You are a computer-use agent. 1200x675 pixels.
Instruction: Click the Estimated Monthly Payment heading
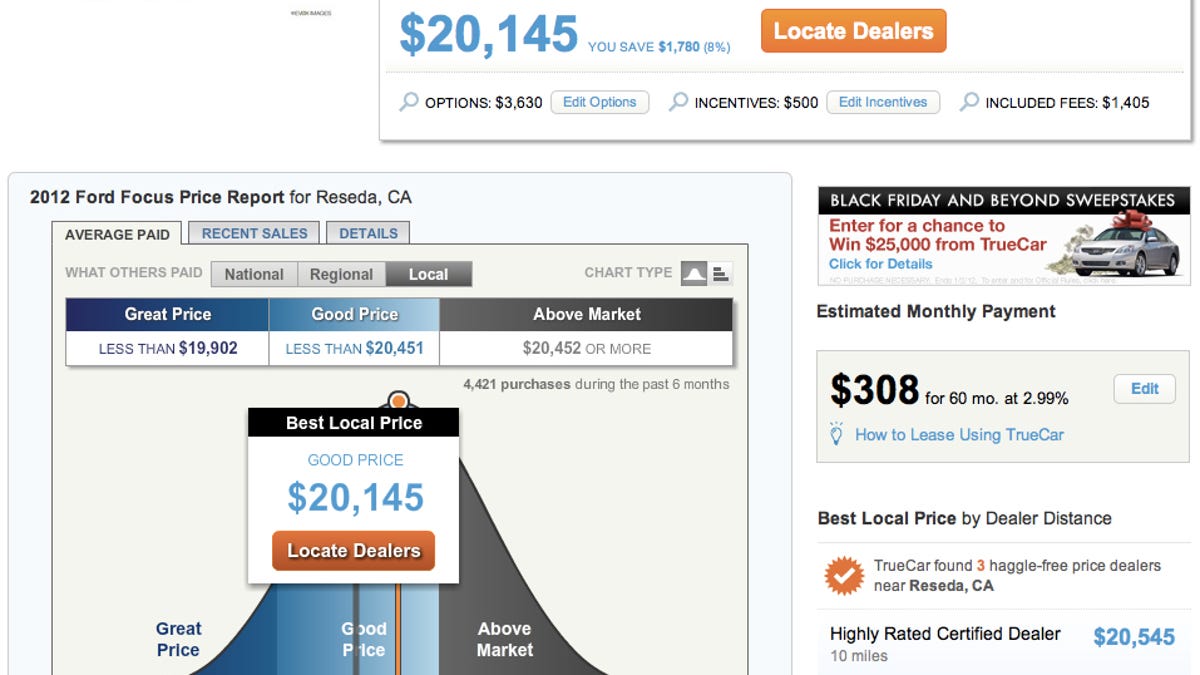936,312
